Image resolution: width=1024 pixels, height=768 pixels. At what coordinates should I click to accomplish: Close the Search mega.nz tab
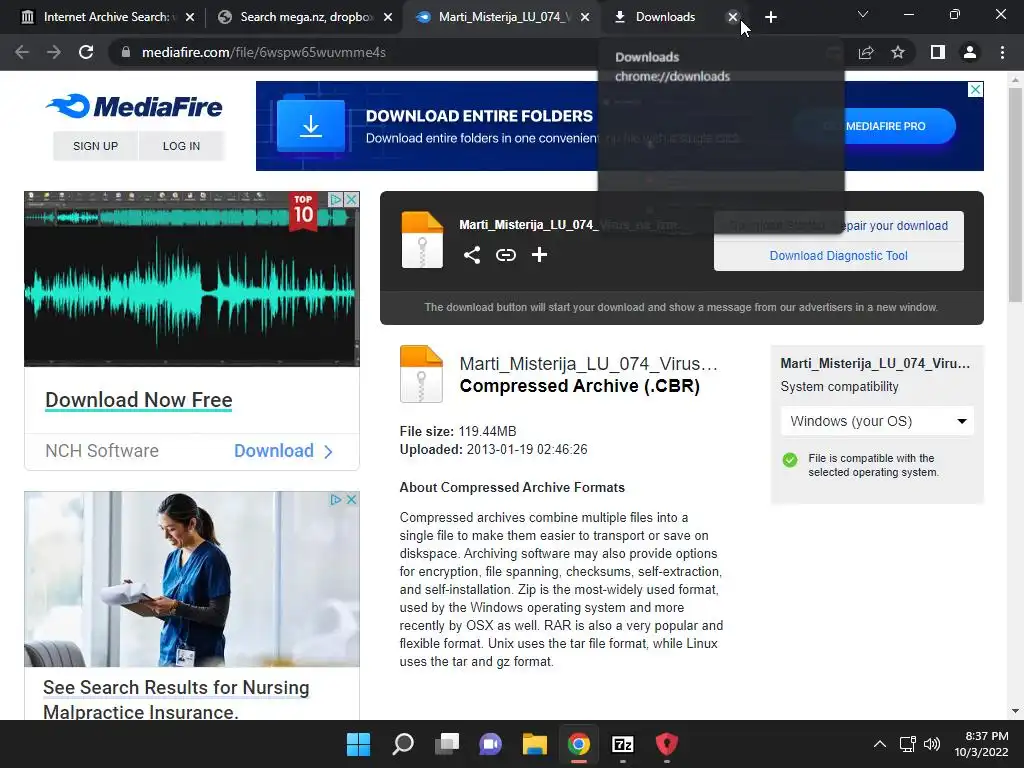click(388, 17)
